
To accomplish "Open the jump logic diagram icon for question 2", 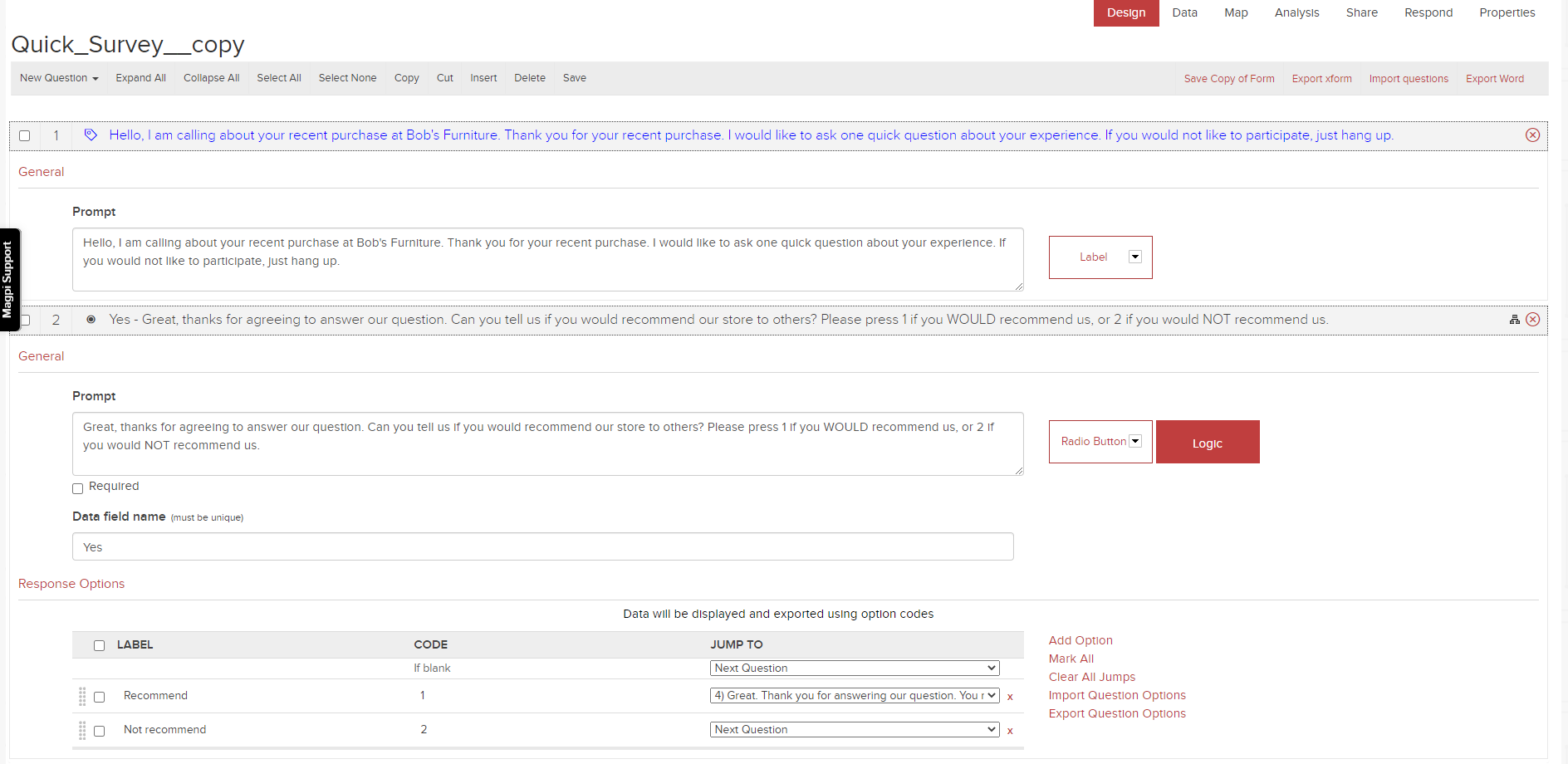I will coord(1515,319).
